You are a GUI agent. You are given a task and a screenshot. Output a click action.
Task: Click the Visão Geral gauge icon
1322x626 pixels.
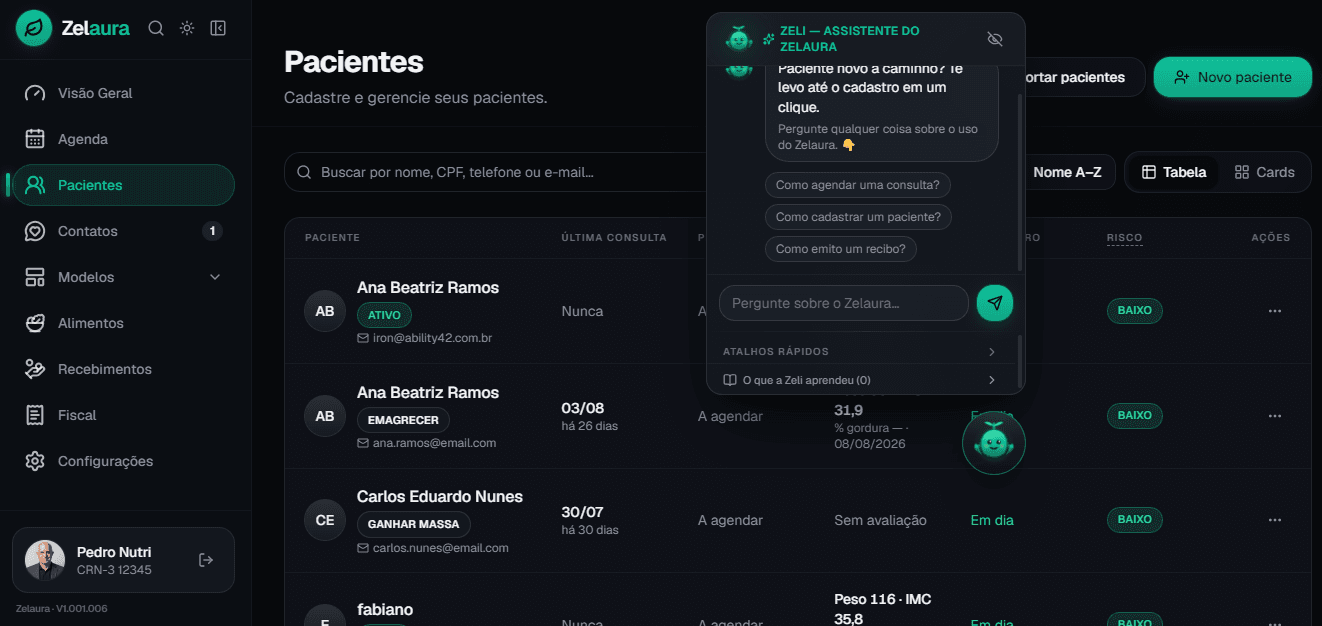point(35,93)
